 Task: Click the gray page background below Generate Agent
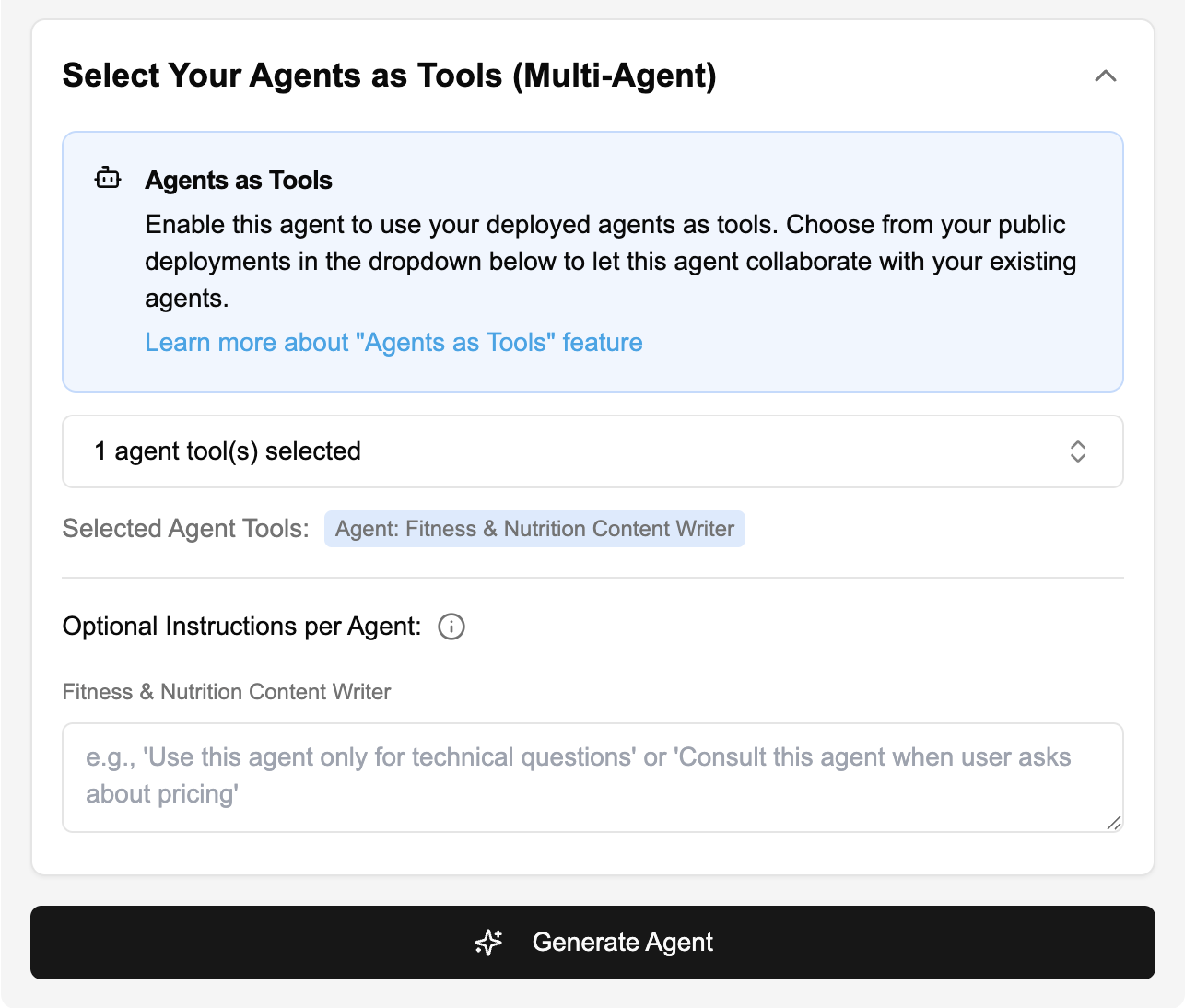pyautogui.click(x=592, y=993)
